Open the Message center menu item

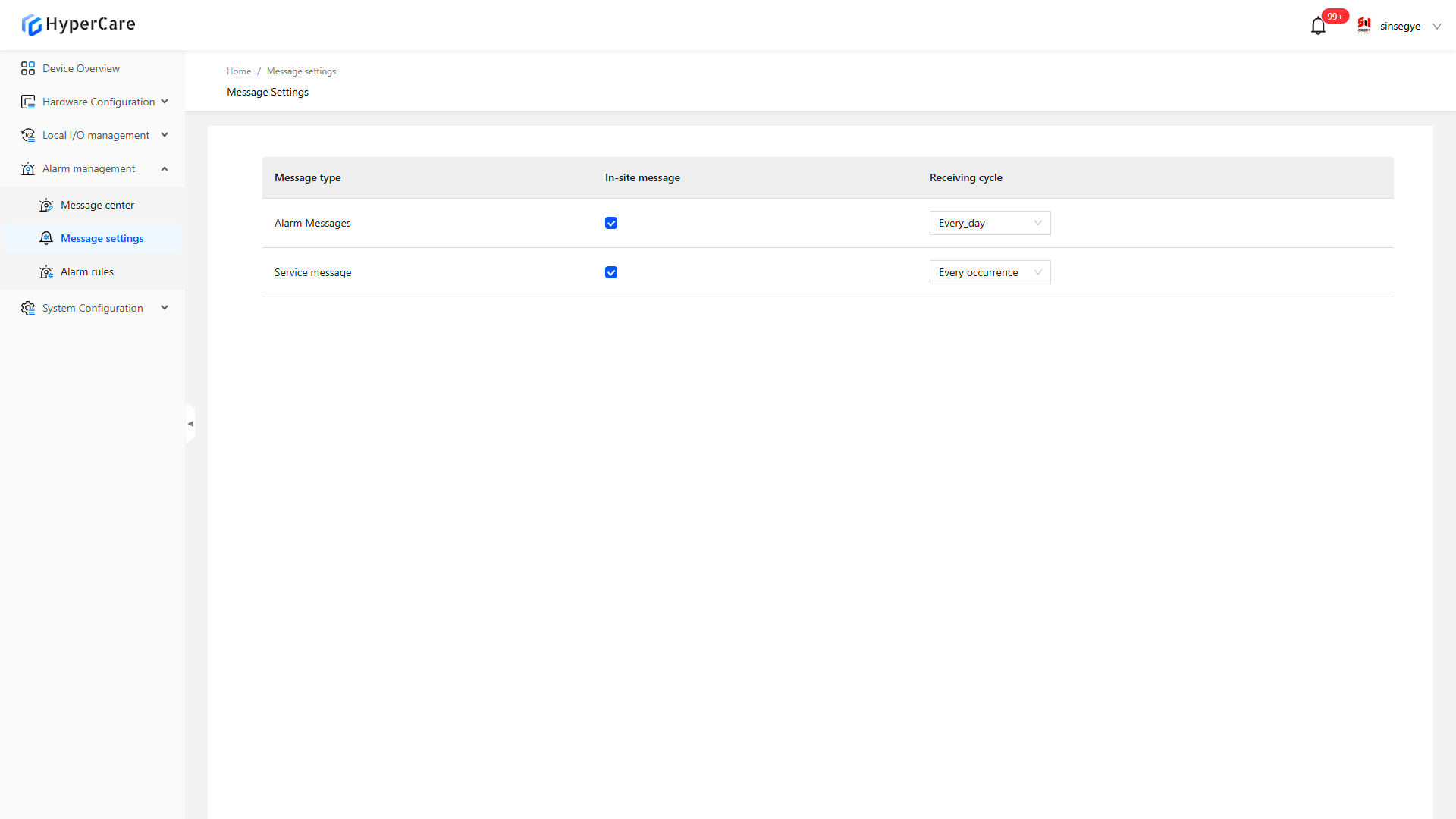coord(97,205)
